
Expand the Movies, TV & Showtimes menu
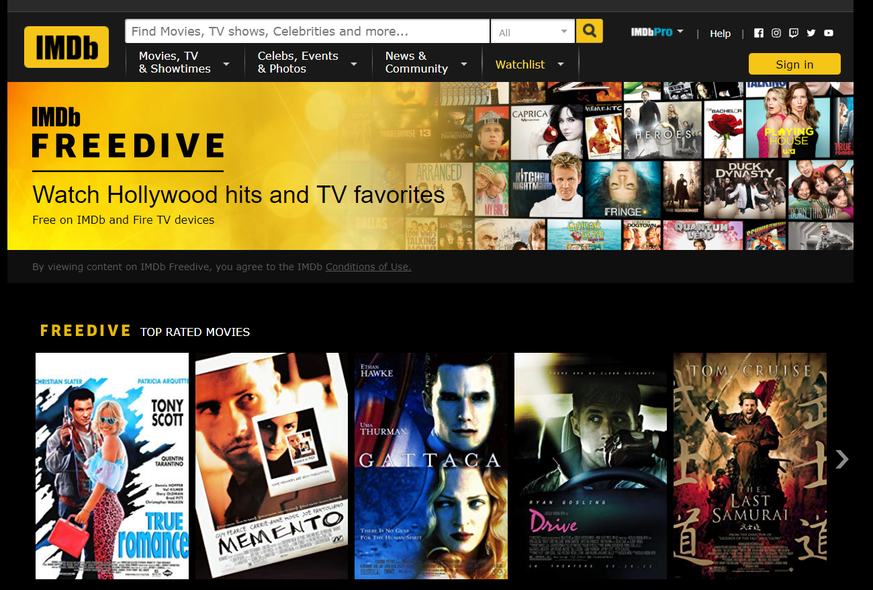[184, 62]
